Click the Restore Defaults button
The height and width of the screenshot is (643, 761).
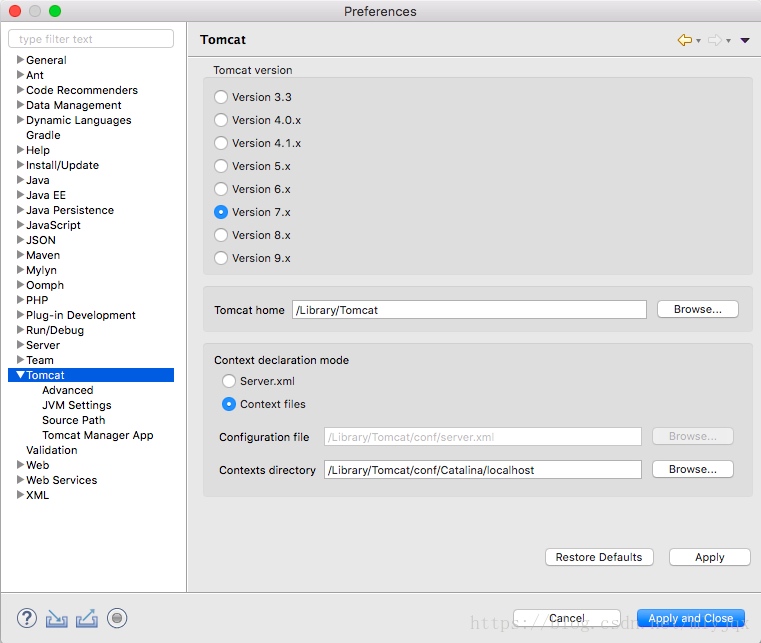599,557
